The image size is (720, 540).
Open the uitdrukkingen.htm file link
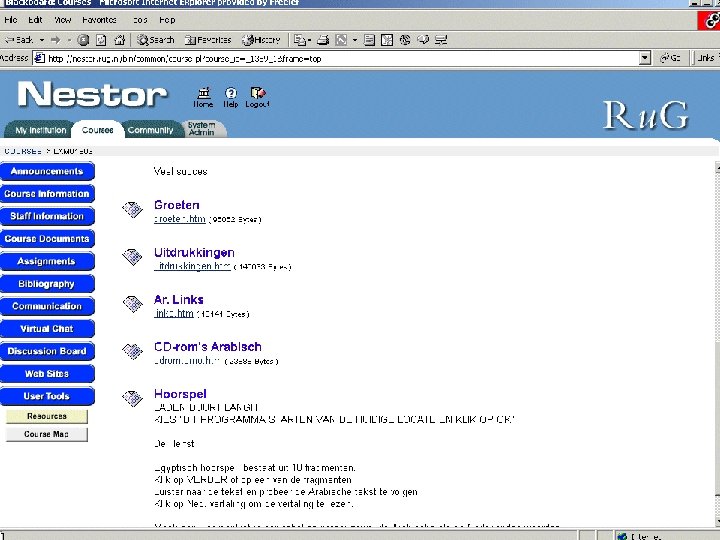click(192, 266)
